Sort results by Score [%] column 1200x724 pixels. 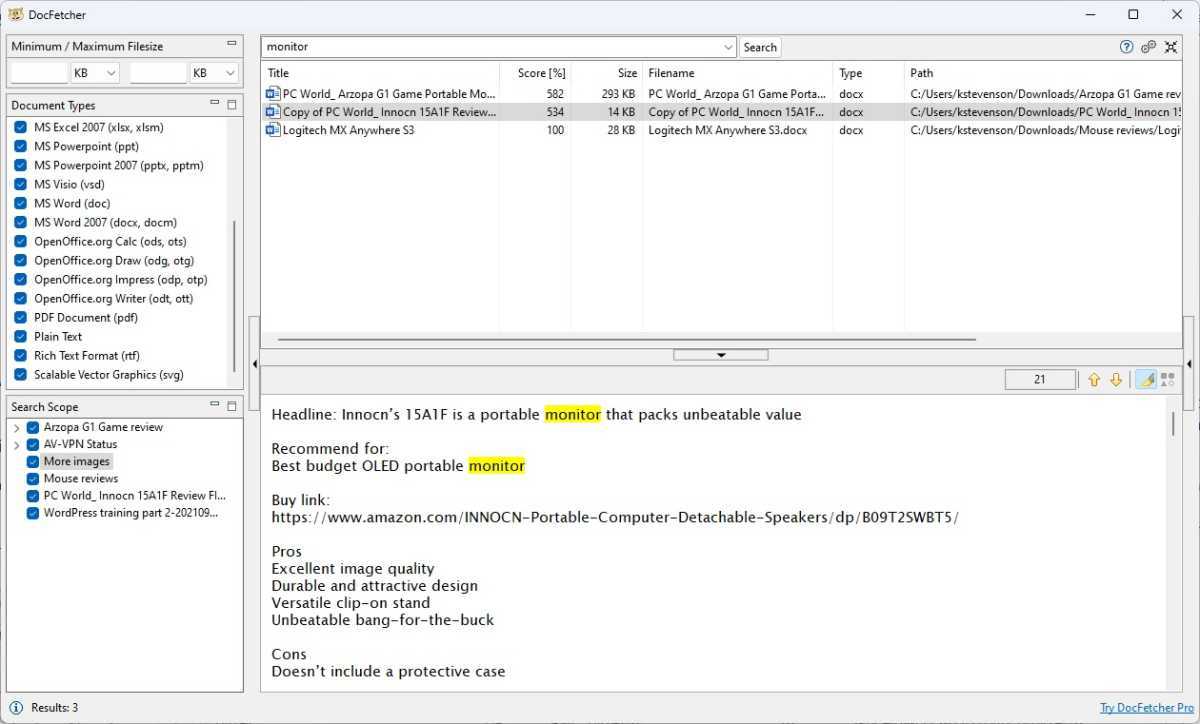tap(535, 73)
